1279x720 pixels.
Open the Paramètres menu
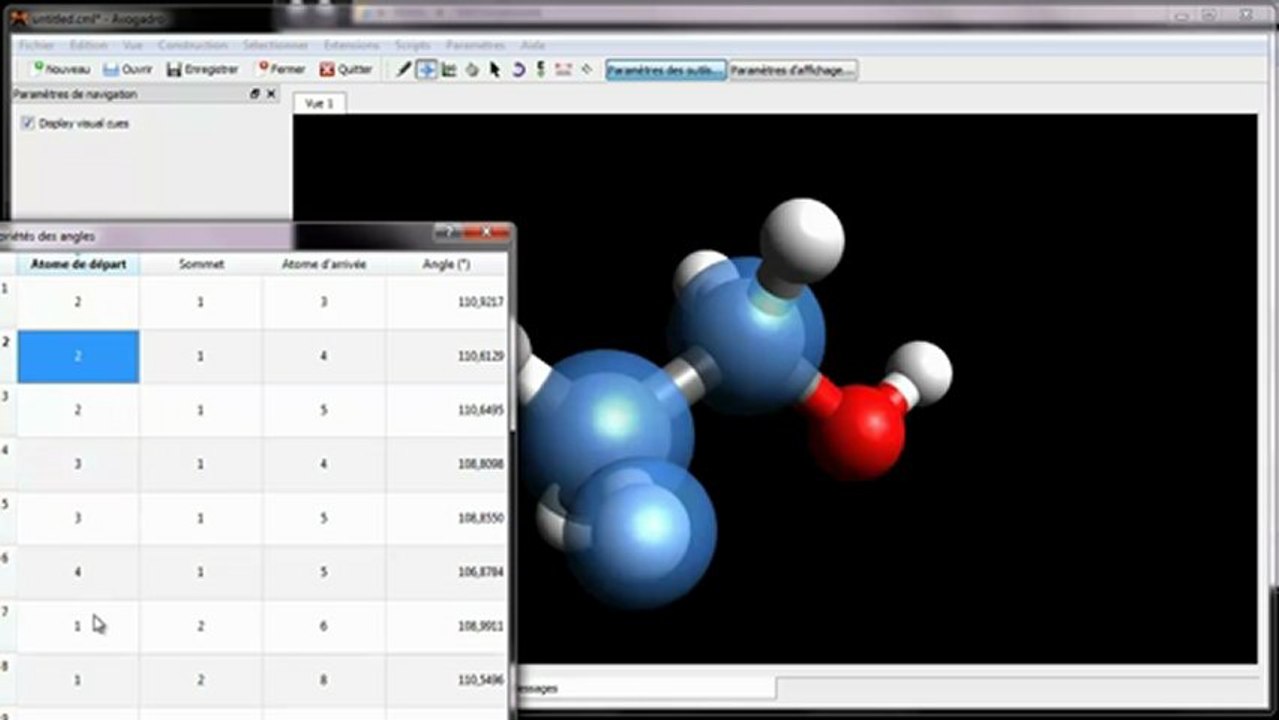click(476, 46)
